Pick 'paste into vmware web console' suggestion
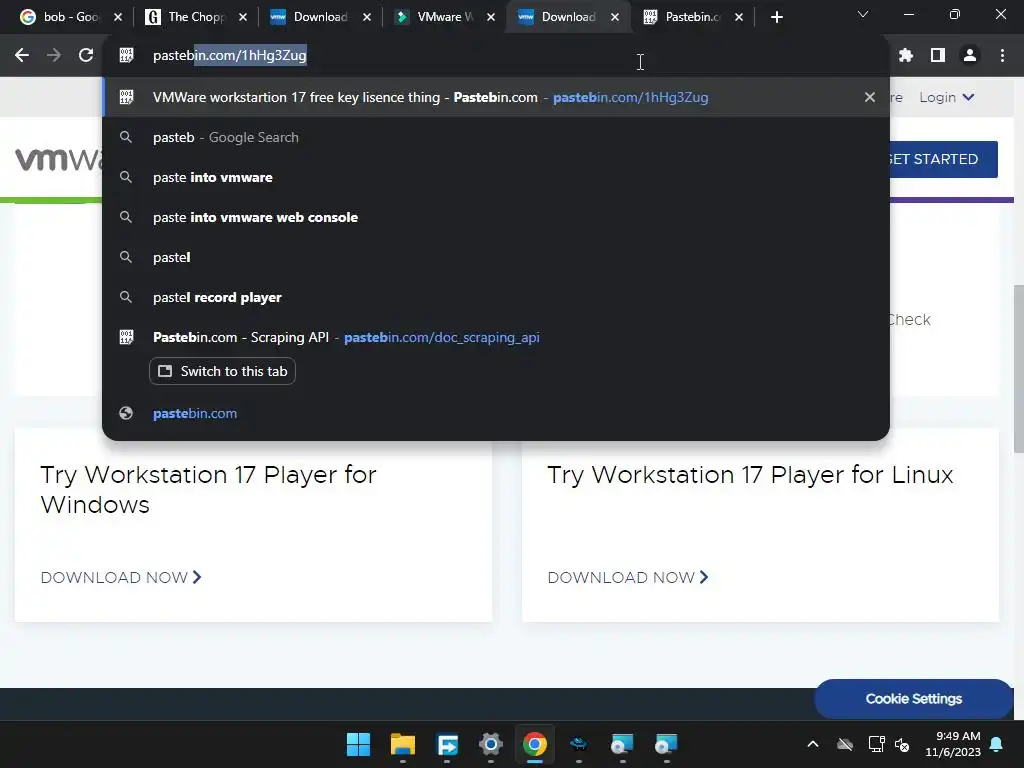The width and height of the screenshot is (1024, 768). [x=496, y=217]
